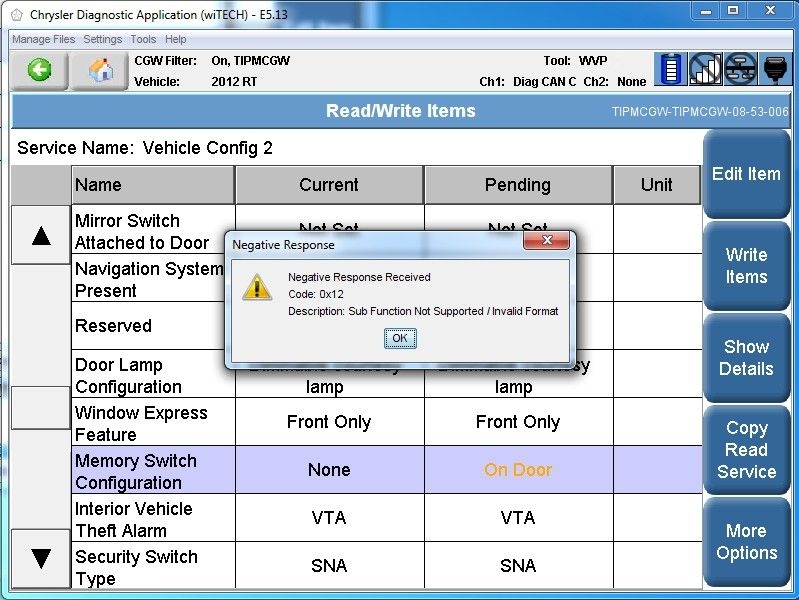Click the Chrysler app icon in title bar

[x=17, y=15]
